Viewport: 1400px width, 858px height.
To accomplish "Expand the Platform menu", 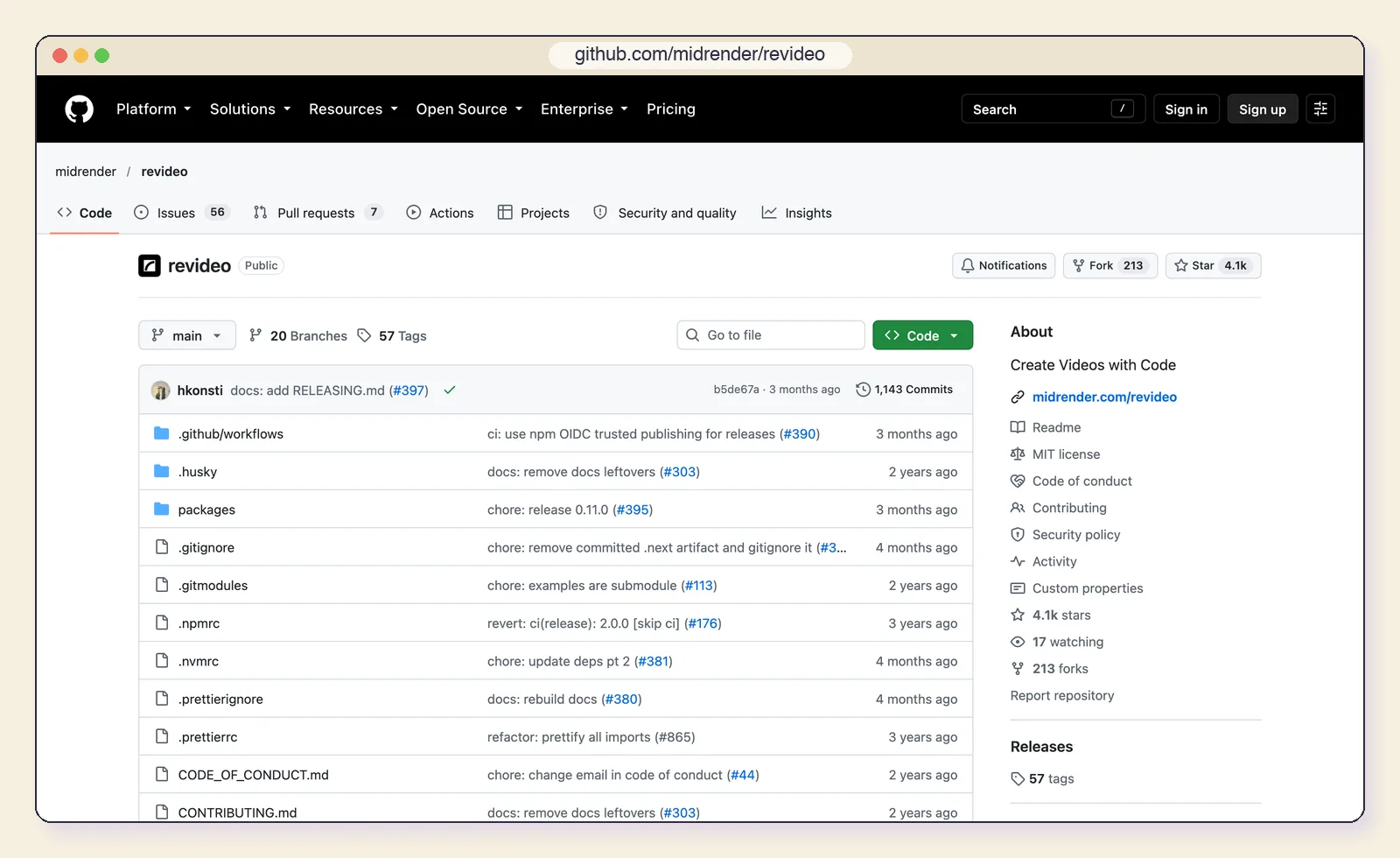I will click(153, 109).
